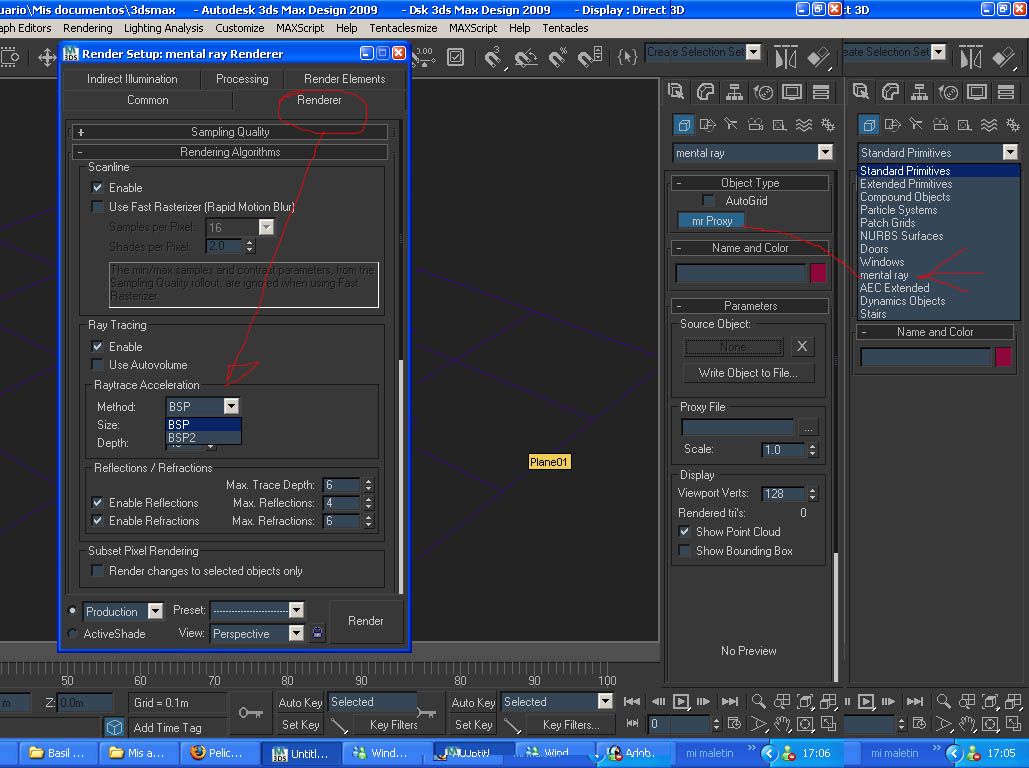Open Modify tab icon in mr Proxy panel

(x=705, y=92)
